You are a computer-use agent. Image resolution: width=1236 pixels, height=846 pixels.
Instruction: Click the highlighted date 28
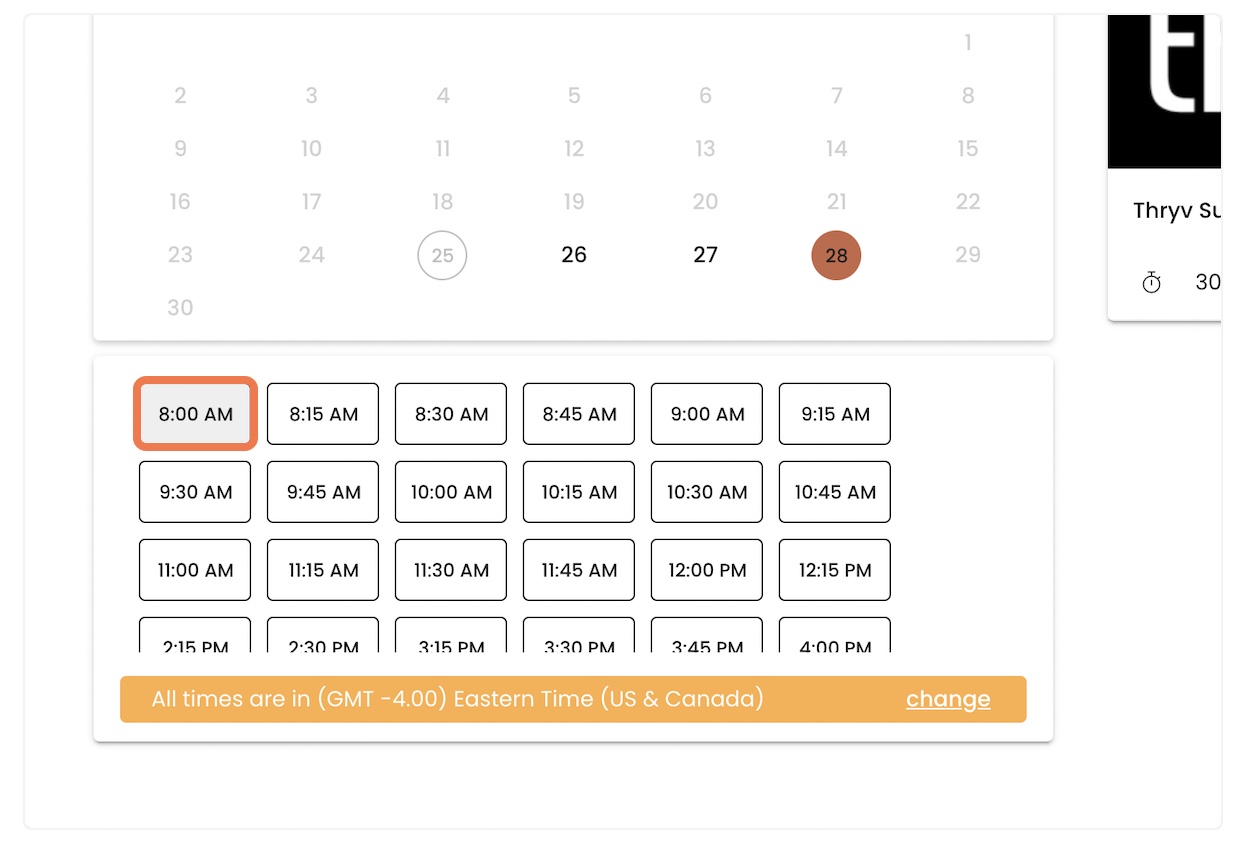tap(836, 255)
